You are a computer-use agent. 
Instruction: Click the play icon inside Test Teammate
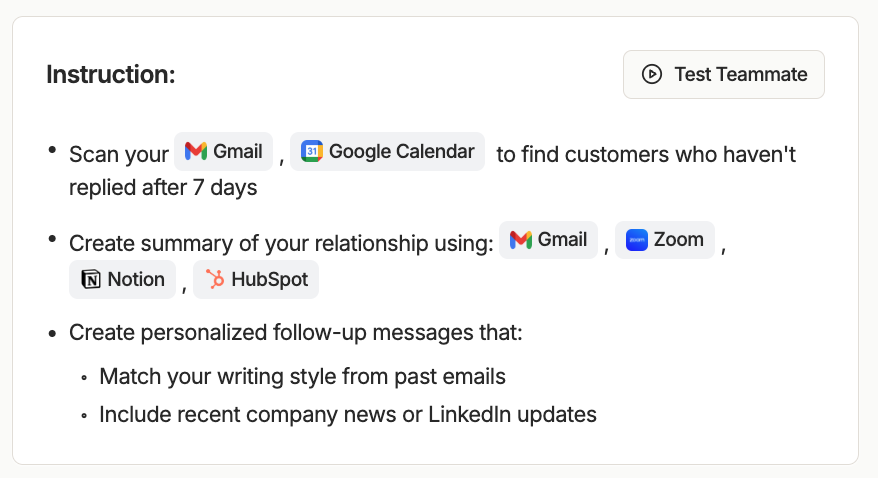click(x=652, y=74)
